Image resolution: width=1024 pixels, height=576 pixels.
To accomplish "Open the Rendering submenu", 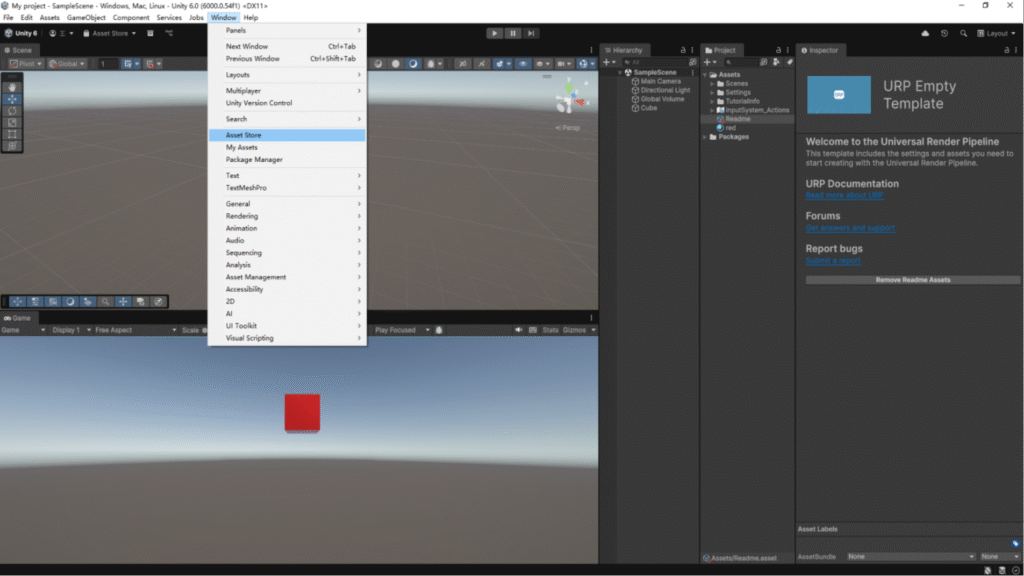I will click(287, 216).
